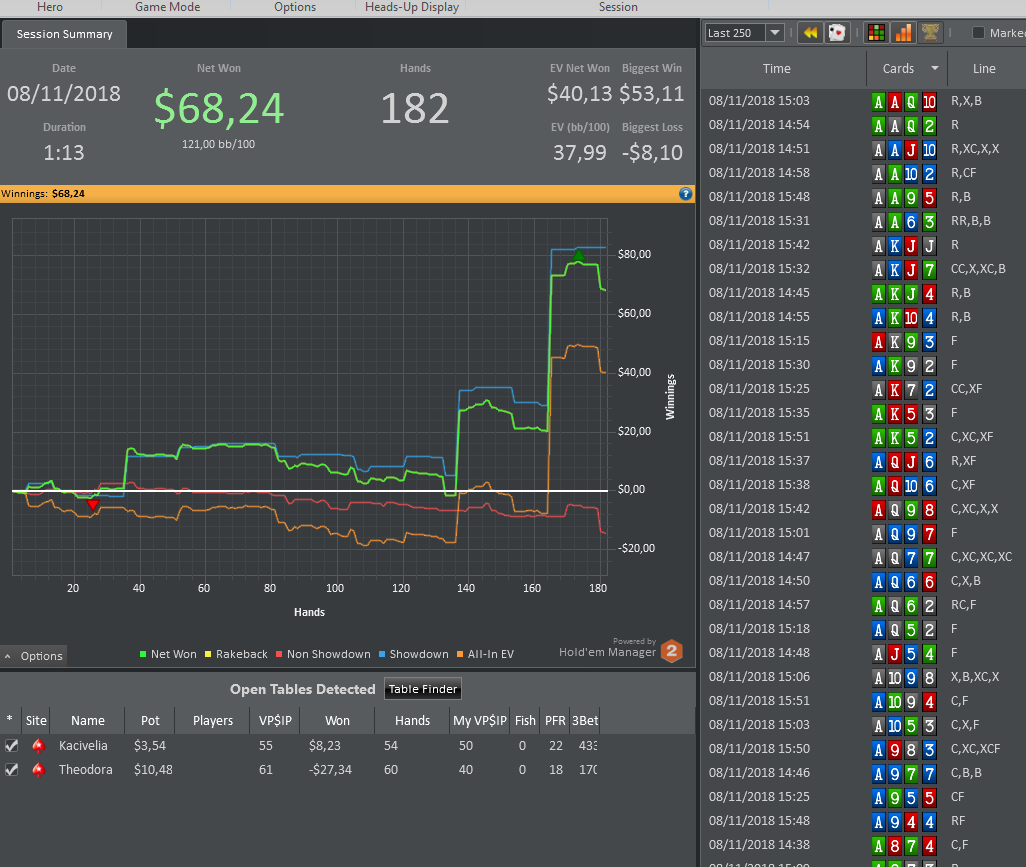1026x867 pixels.
Task: Select the 15:50 hand with line C,XC,XCF
Action: pyautogui.click(x=864, y=749)
